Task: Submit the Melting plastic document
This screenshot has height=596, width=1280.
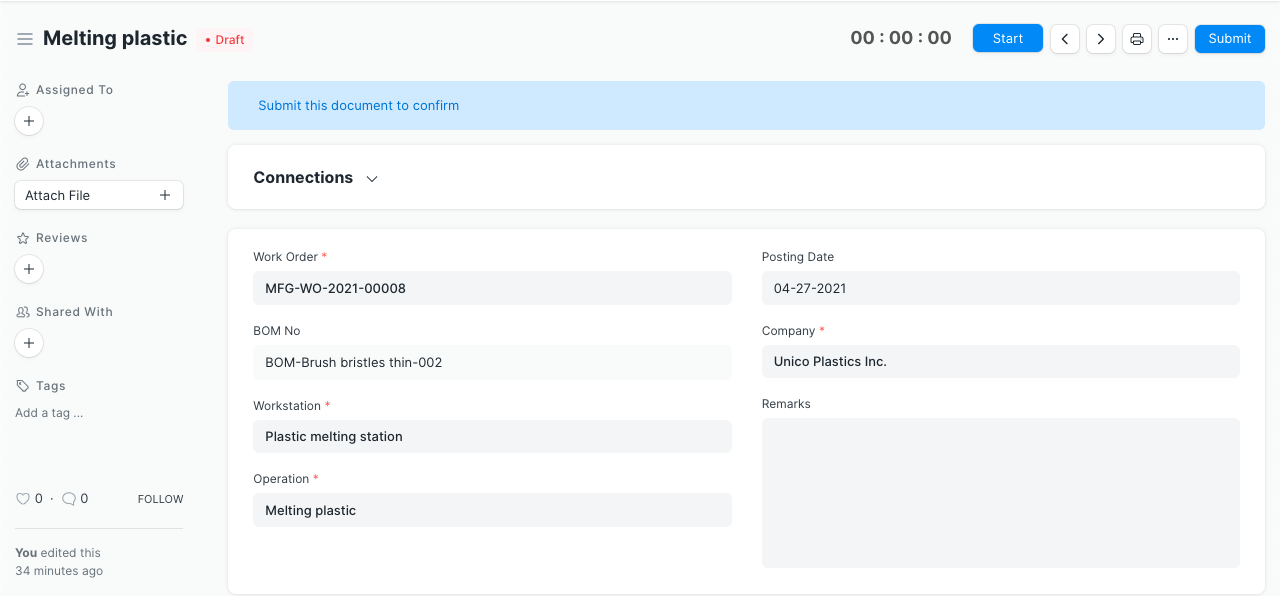Action: [1229, 39]
